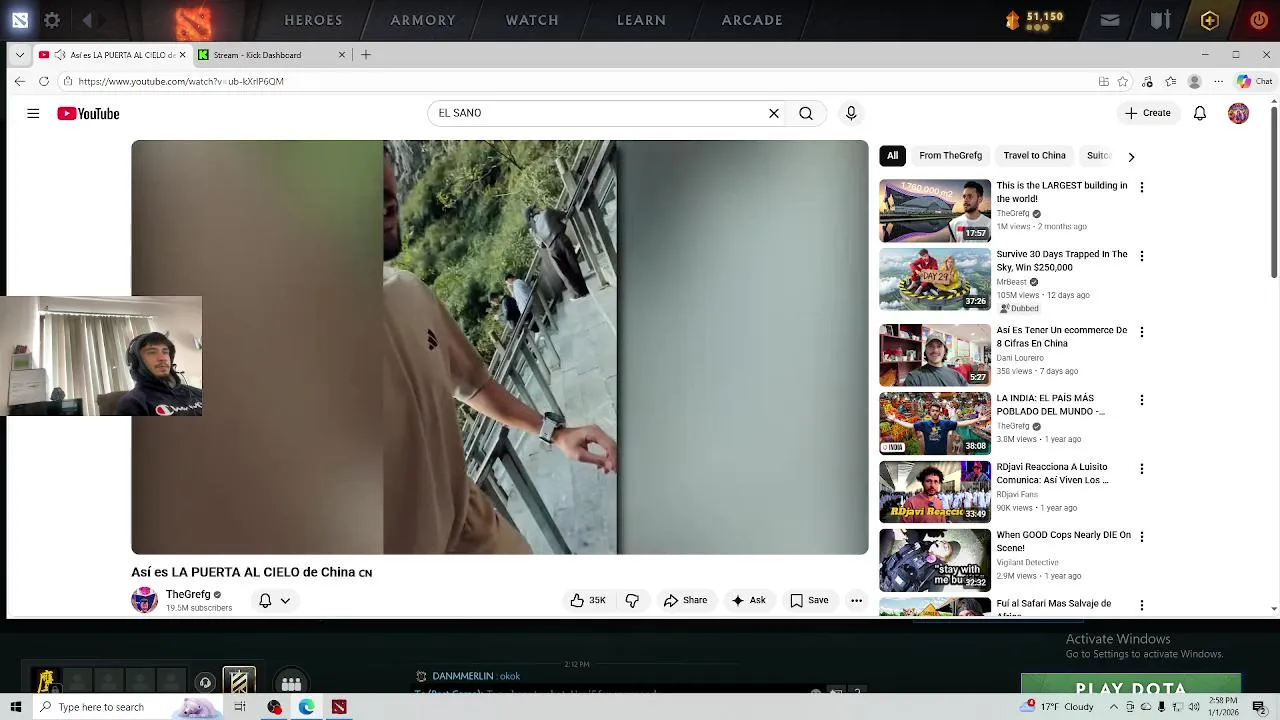Open options for LA INDIA video
This screenshot has width=1280, height=720.
coord(1141,400)
